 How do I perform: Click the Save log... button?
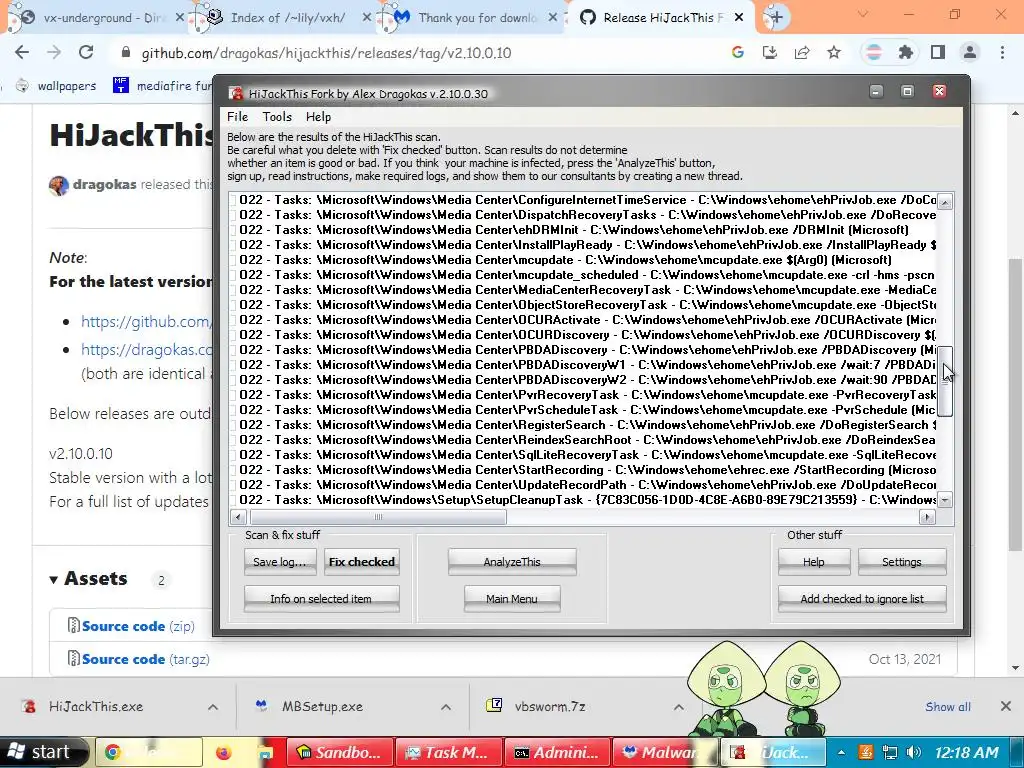[x=280, y=562]
